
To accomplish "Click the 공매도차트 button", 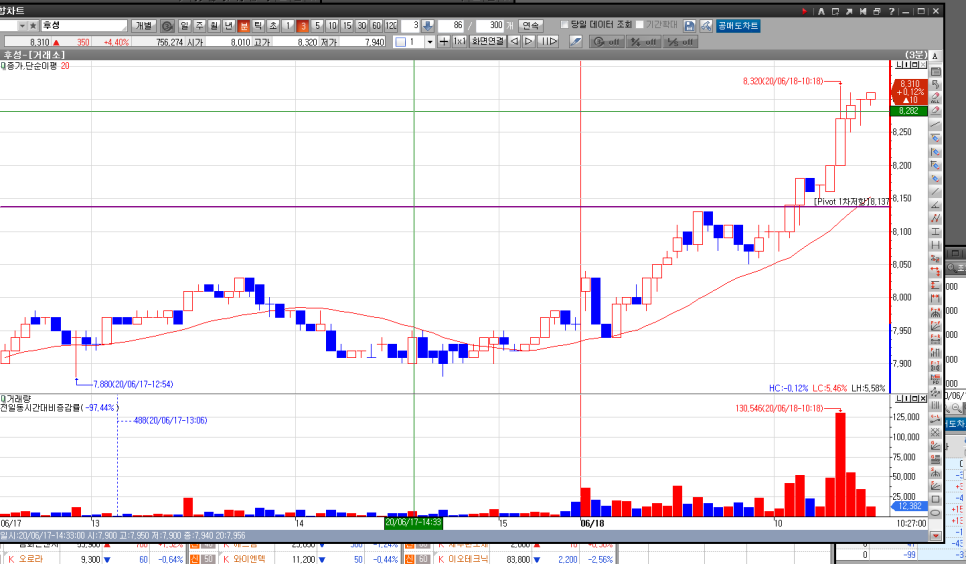I will (x=738, y=25).
